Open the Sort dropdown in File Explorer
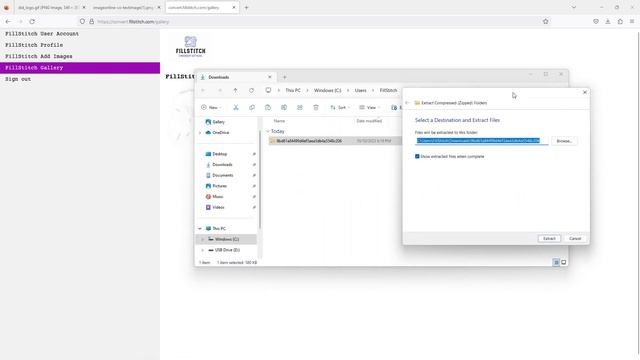The width and height of the screenshot is (640, 360). (x=340, y=107)
